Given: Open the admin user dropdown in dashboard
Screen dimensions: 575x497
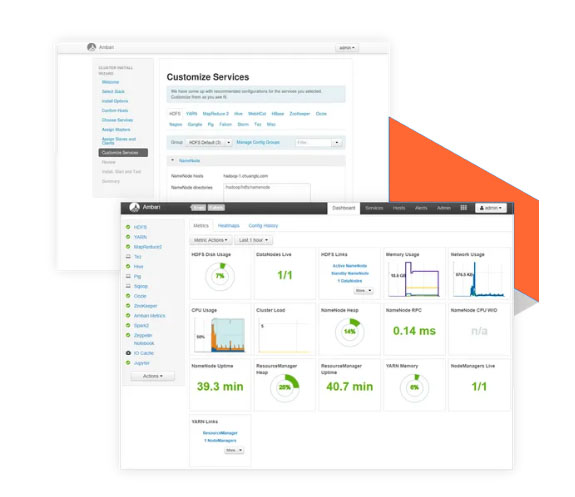Looking at the screenshot, I should pyautogui.click(x=491, y=208).
